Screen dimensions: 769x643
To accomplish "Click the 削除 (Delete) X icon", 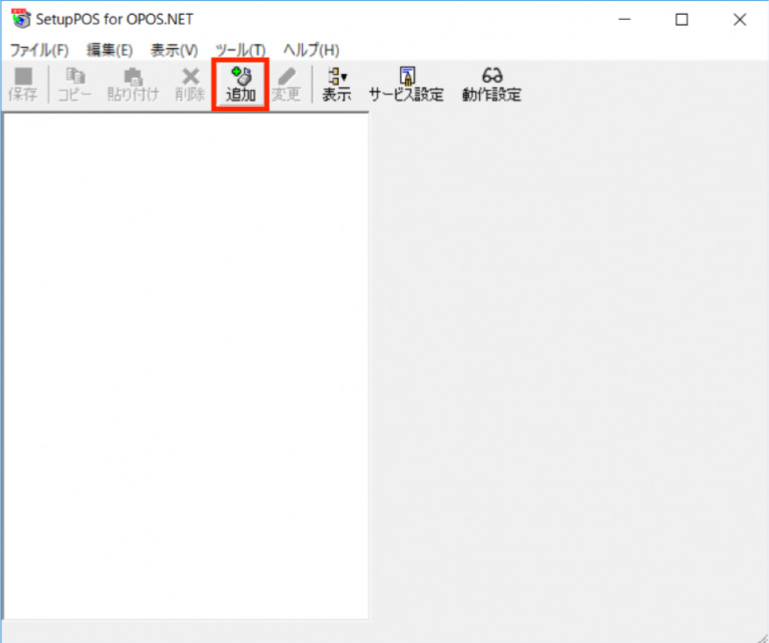I will point(190,84).
